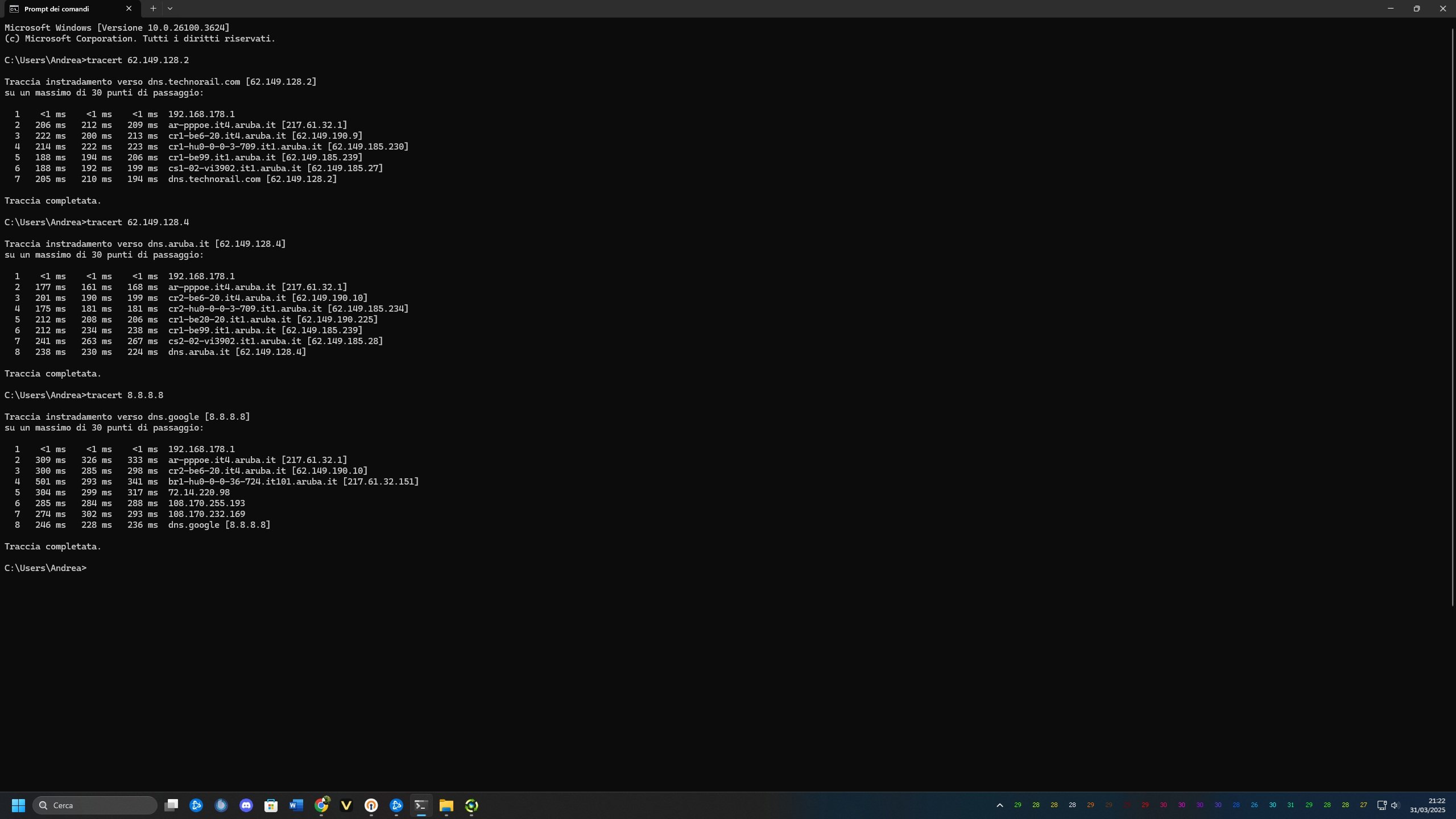Click the terminal vertical scrollbar
The image size is (1456, 819).
point(1453,313)
